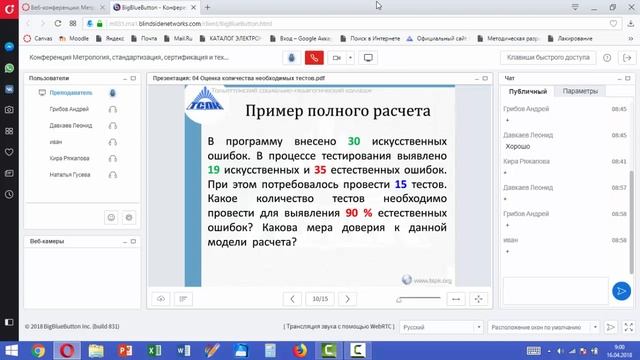Toggle fullscreen icon at bottom right

pos(629,327)
